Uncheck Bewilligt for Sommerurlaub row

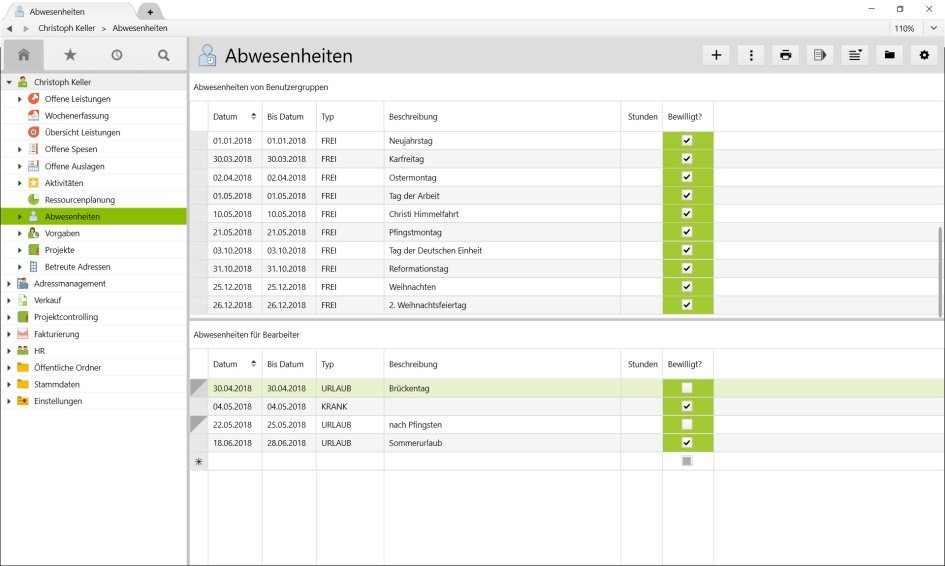pos(687,442)
